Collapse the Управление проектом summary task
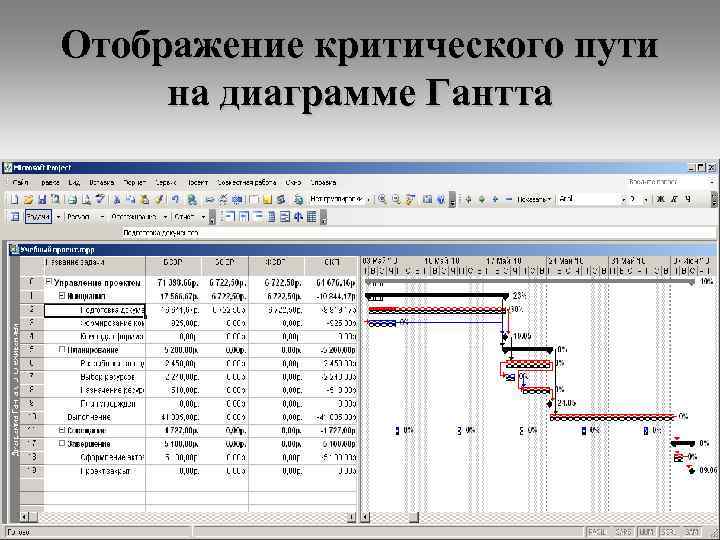Image resolution: width=720 pixels, height=540 pixels. pyautogui.click(x=48, y=282)
